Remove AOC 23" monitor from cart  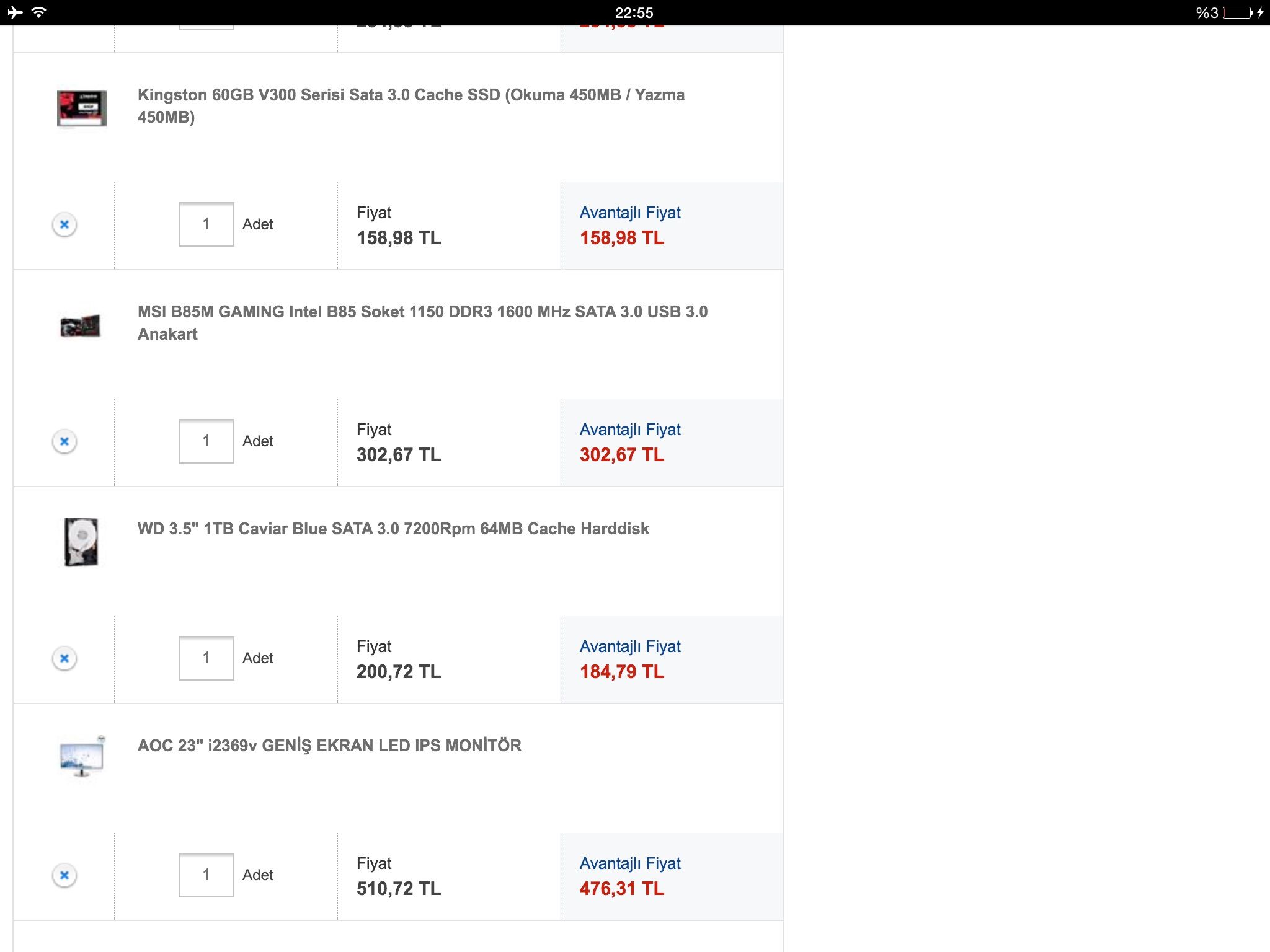coord(64,875)
